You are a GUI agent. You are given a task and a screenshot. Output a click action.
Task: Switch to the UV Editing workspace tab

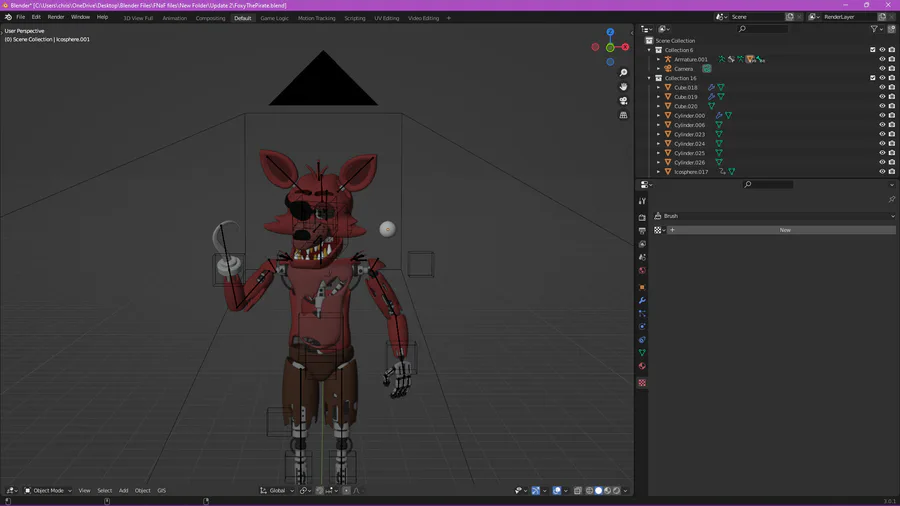[386, 18]
